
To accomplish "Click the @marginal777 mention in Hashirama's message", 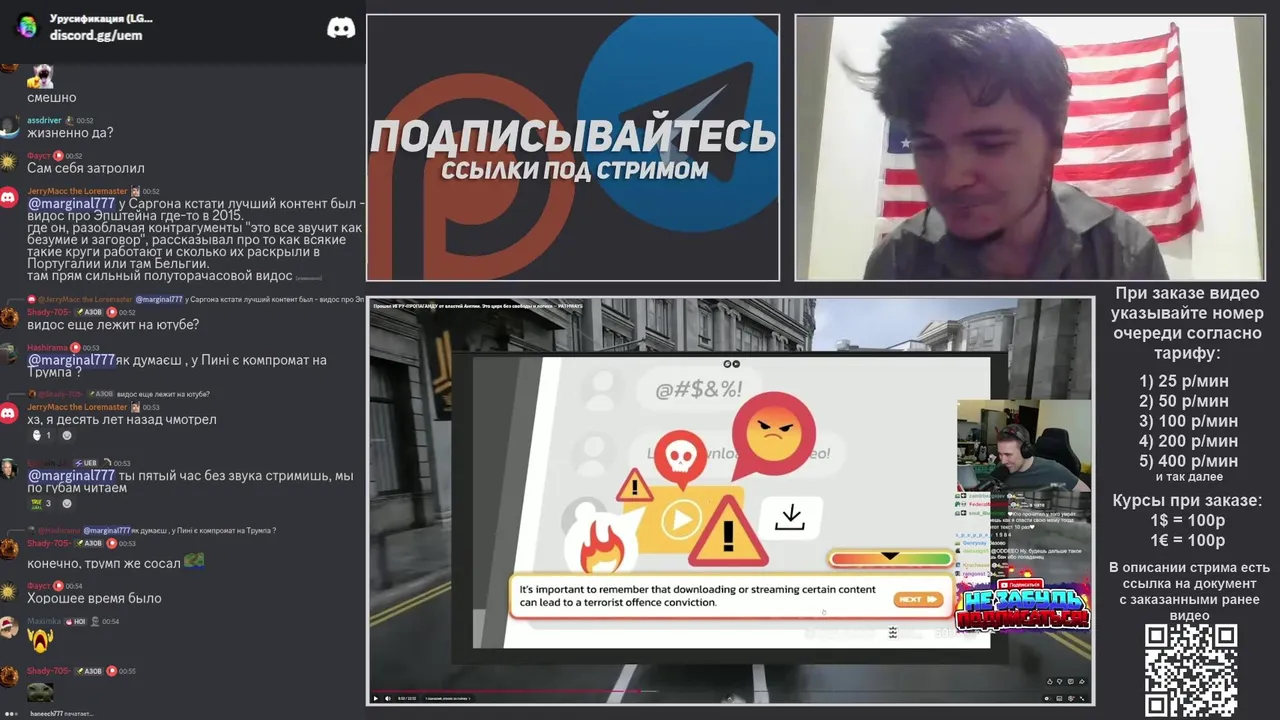I will click(71, 360).
